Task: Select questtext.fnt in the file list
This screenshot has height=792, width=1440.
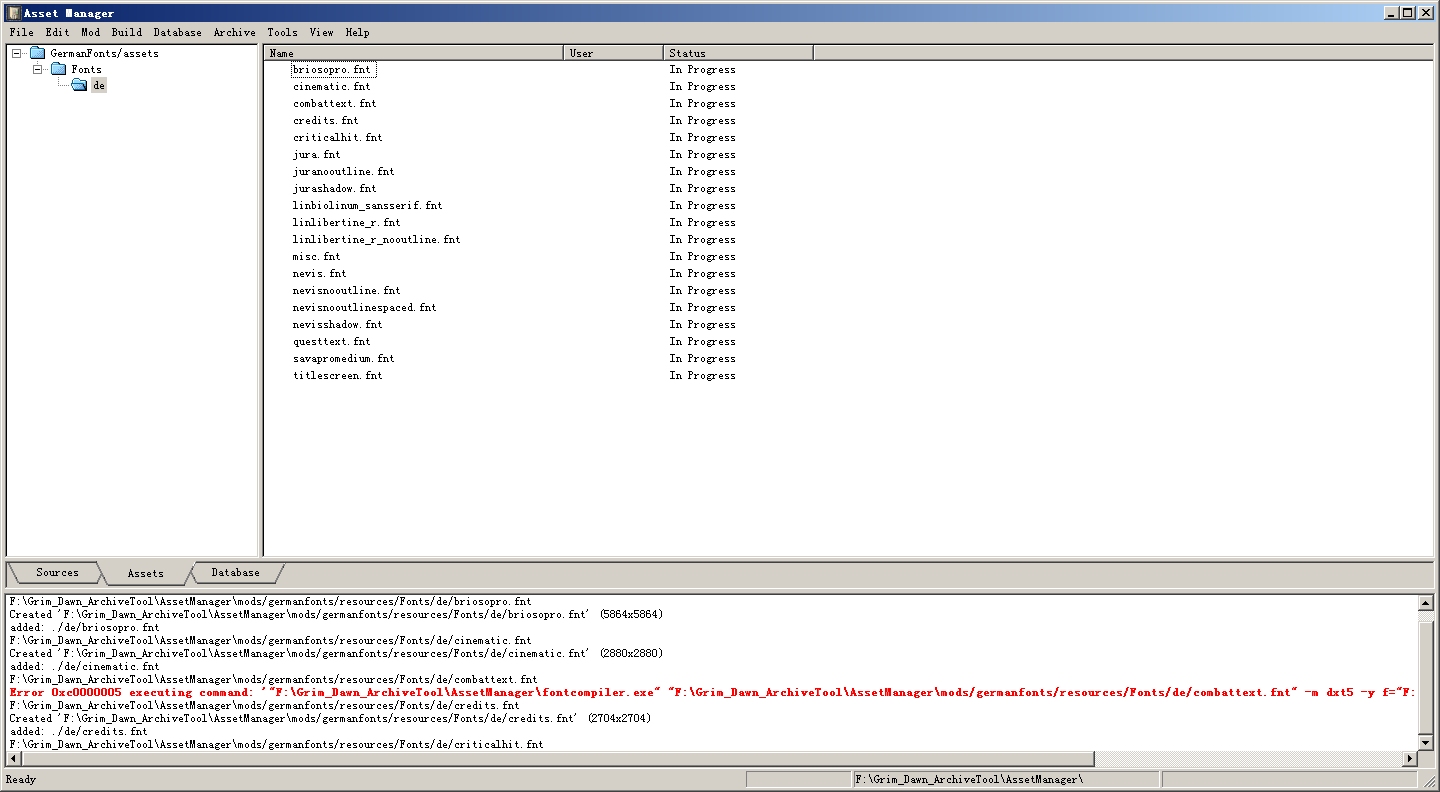Action: click(331, 342)
